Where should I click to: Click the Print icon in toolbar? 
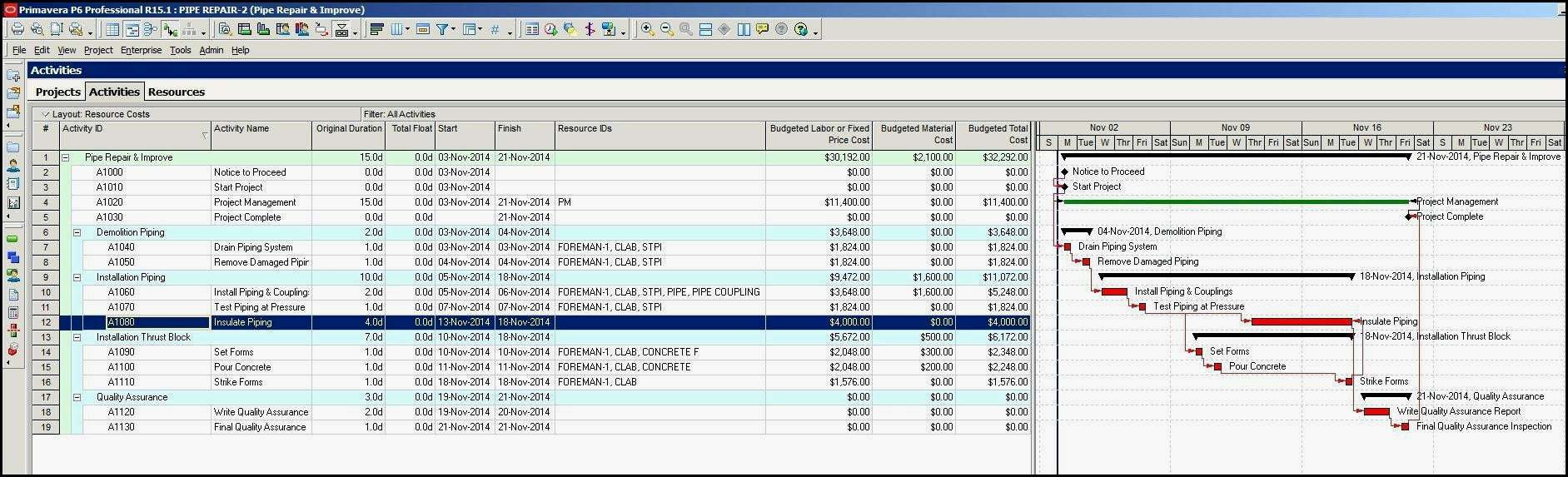(x=17, y=30)
